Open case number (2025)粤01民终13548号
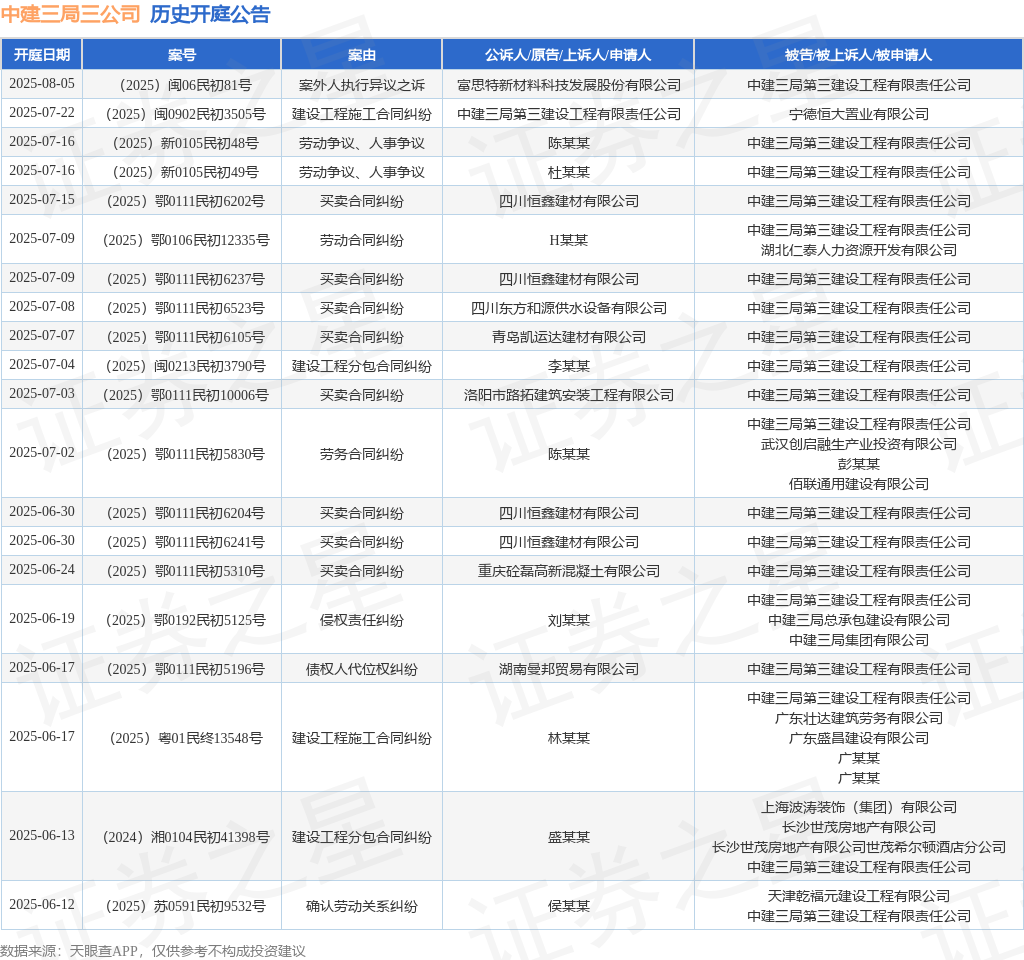1024x960 pixels. (182, 738)
